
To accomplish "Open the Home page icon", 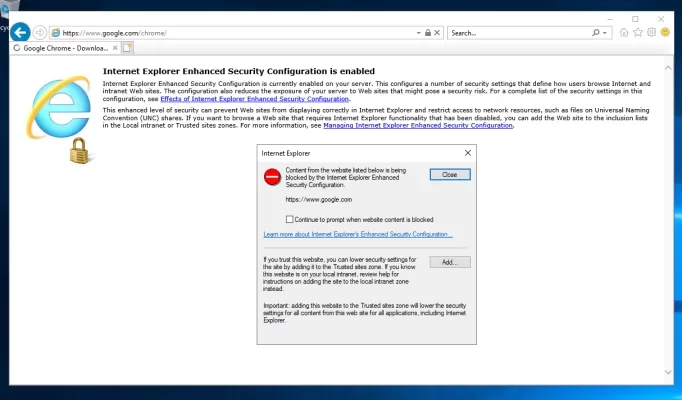I will click(x=625, y=32).
